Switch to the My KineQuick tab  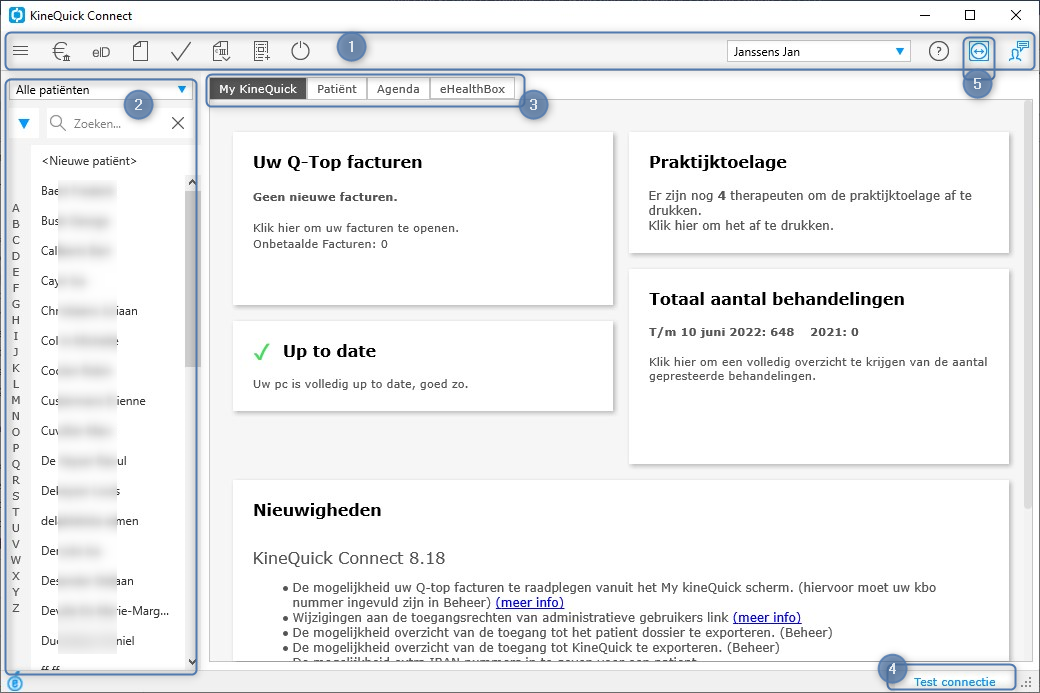[x=258, y=89]
